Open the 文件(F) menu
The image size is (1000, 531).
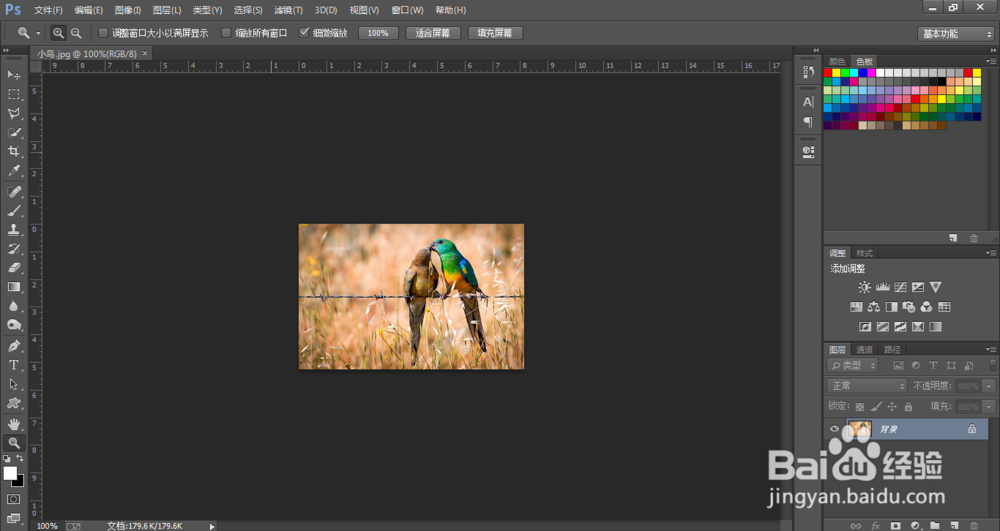pos(48,10)
